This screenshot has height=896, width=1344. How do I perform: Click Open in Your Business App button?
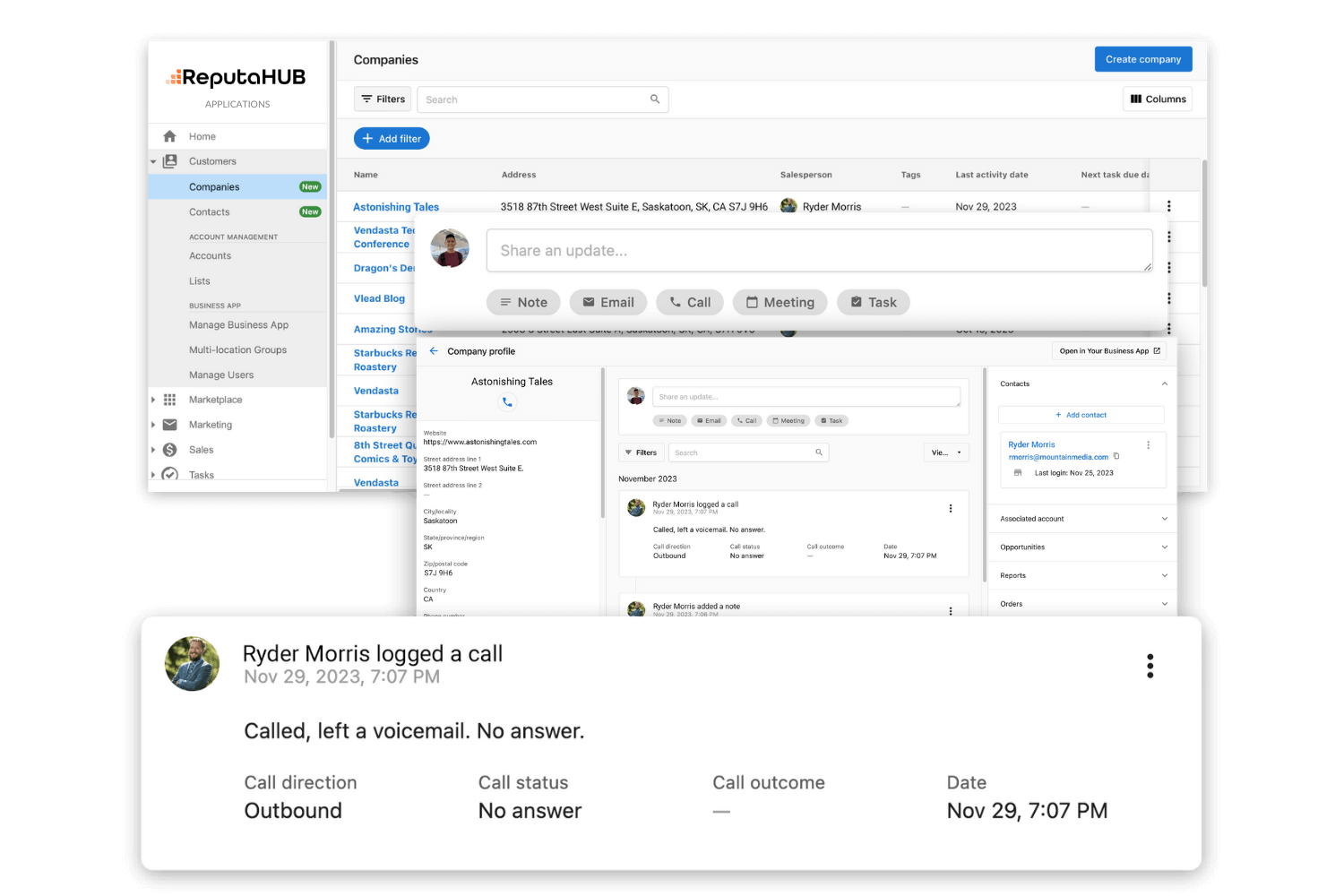tap(1109, 351)
